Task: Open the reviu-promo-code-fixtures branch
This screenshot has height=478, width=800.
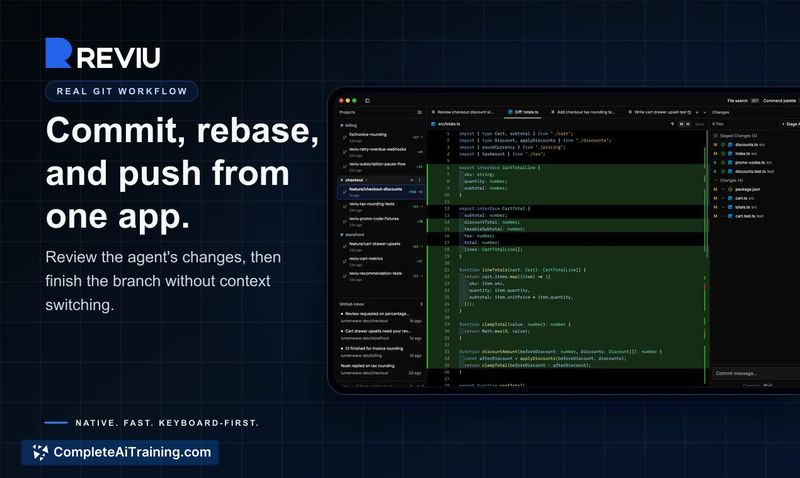Action: pyautogui.click(x=383, y=221)
